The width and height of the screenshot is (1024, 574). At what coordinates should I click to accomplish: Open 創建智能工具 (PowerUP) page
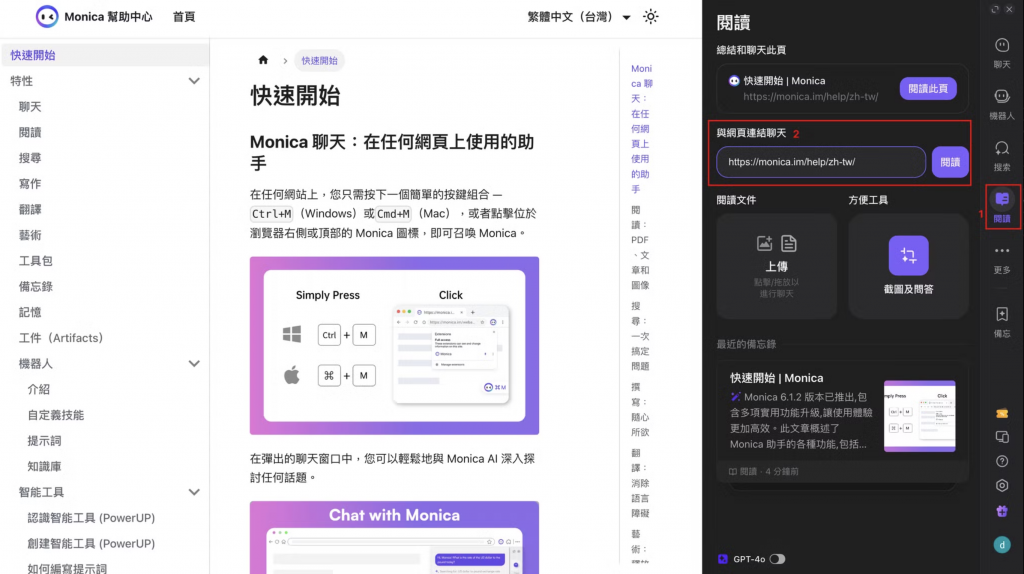[x=91, y=543]
